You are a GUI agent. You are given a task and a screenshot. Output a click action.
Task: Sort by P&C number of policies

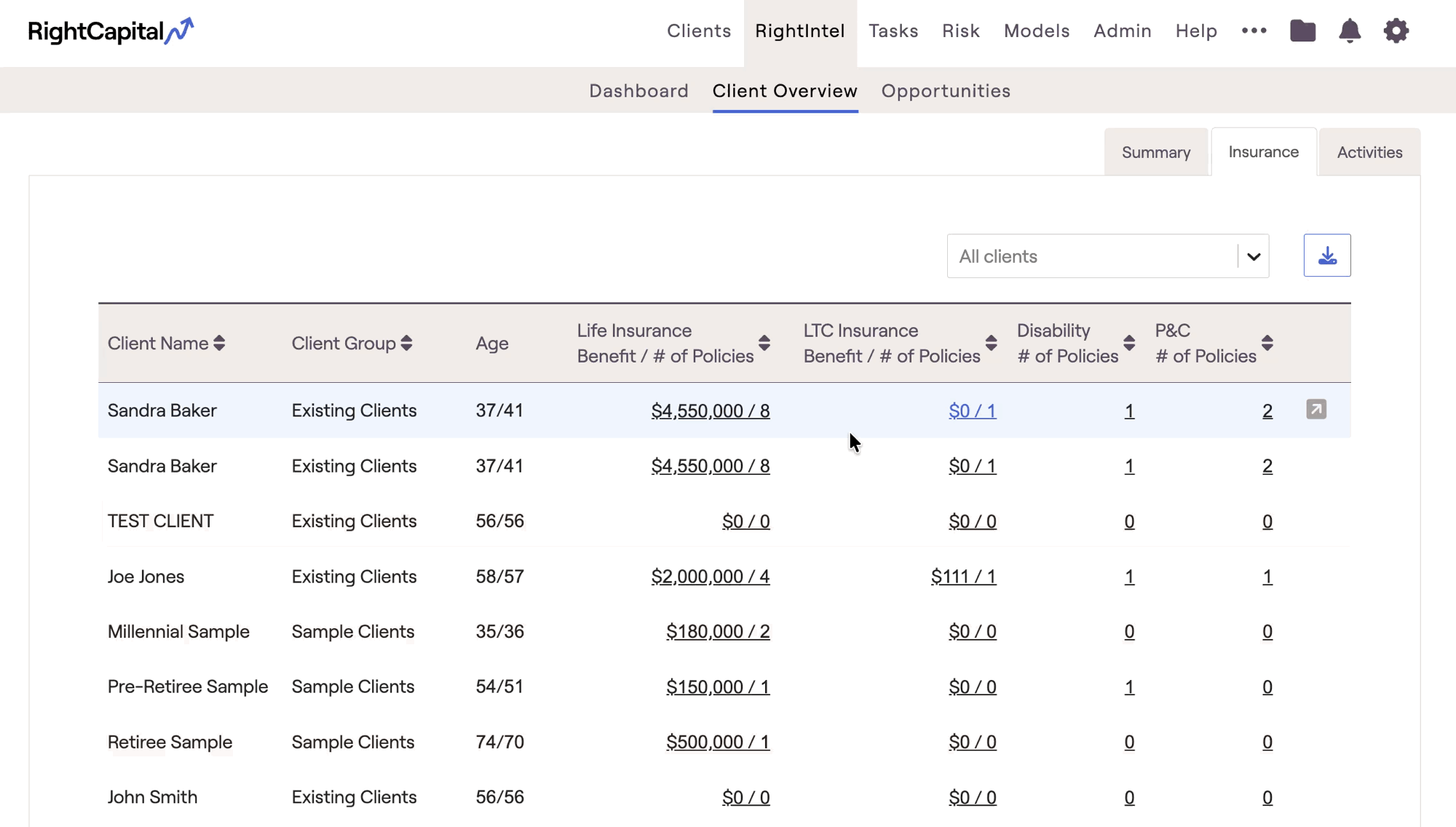pyautogui.click(x=1267, y=343)
